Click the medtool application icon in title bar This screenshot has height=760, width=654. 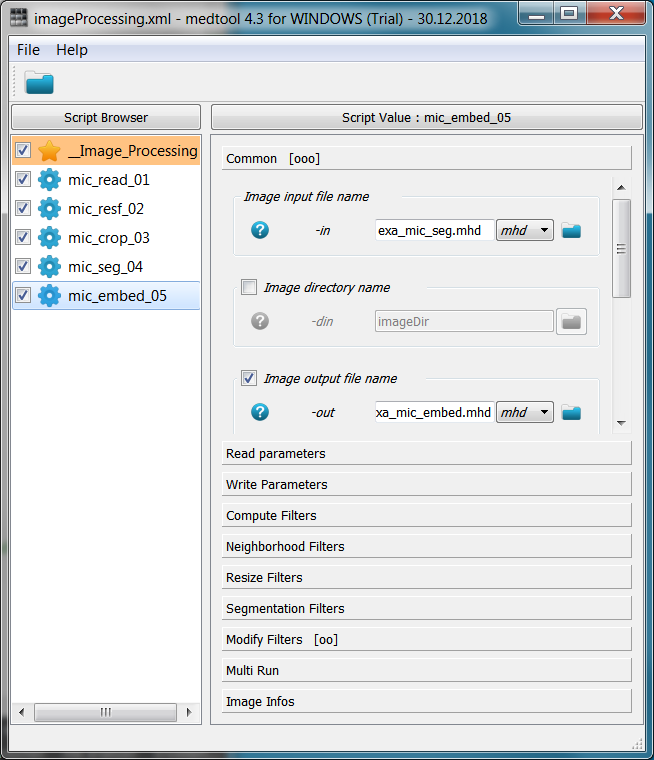tap(18, 17)
